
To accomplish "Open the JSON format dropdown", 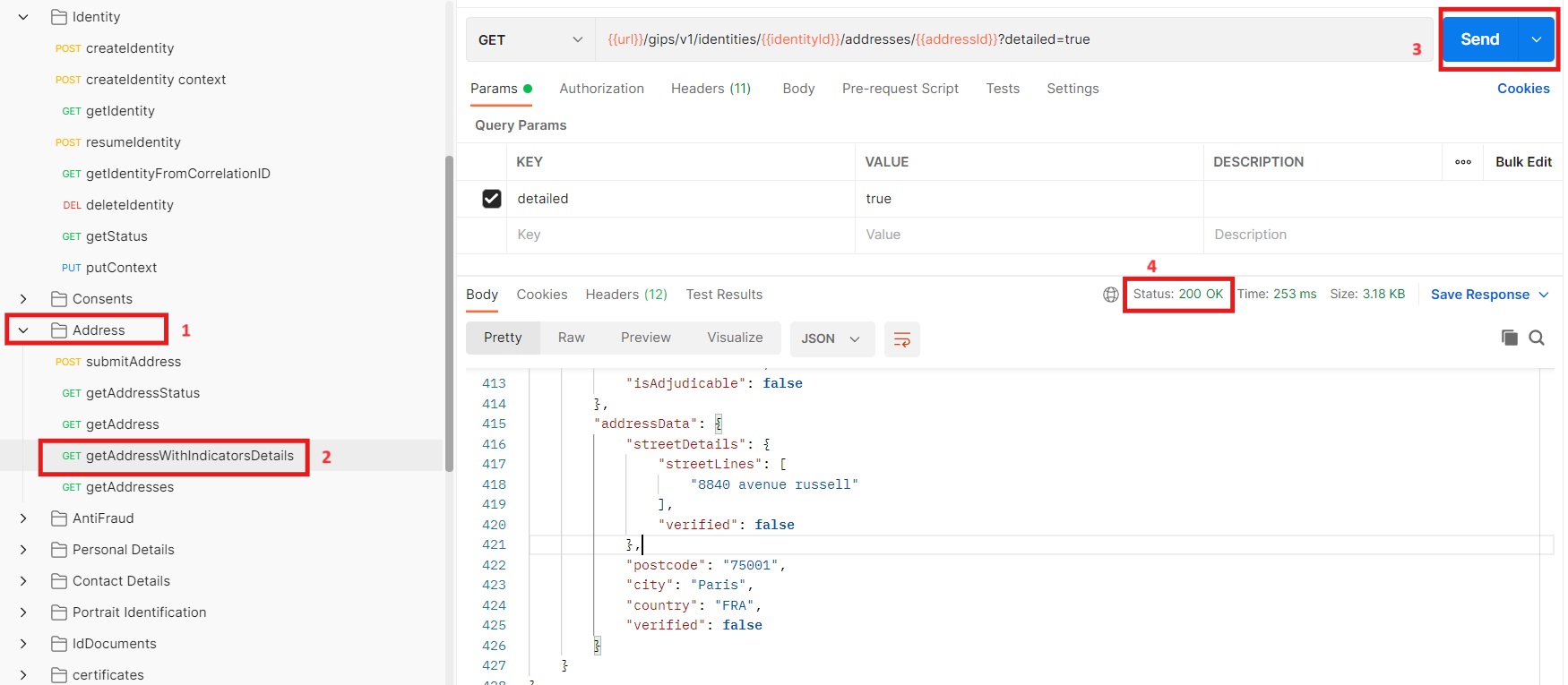I will [x=831, y=339].
